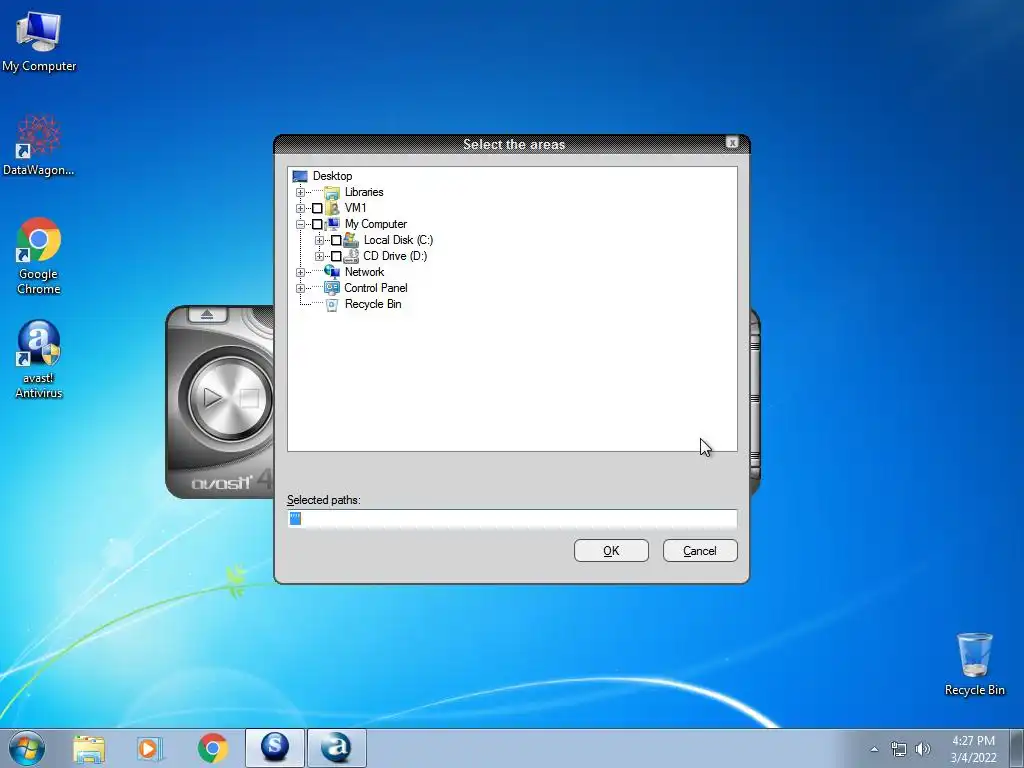Click OK to confirm selected areas
1024x768 pixels.
(x=611, y=551)
